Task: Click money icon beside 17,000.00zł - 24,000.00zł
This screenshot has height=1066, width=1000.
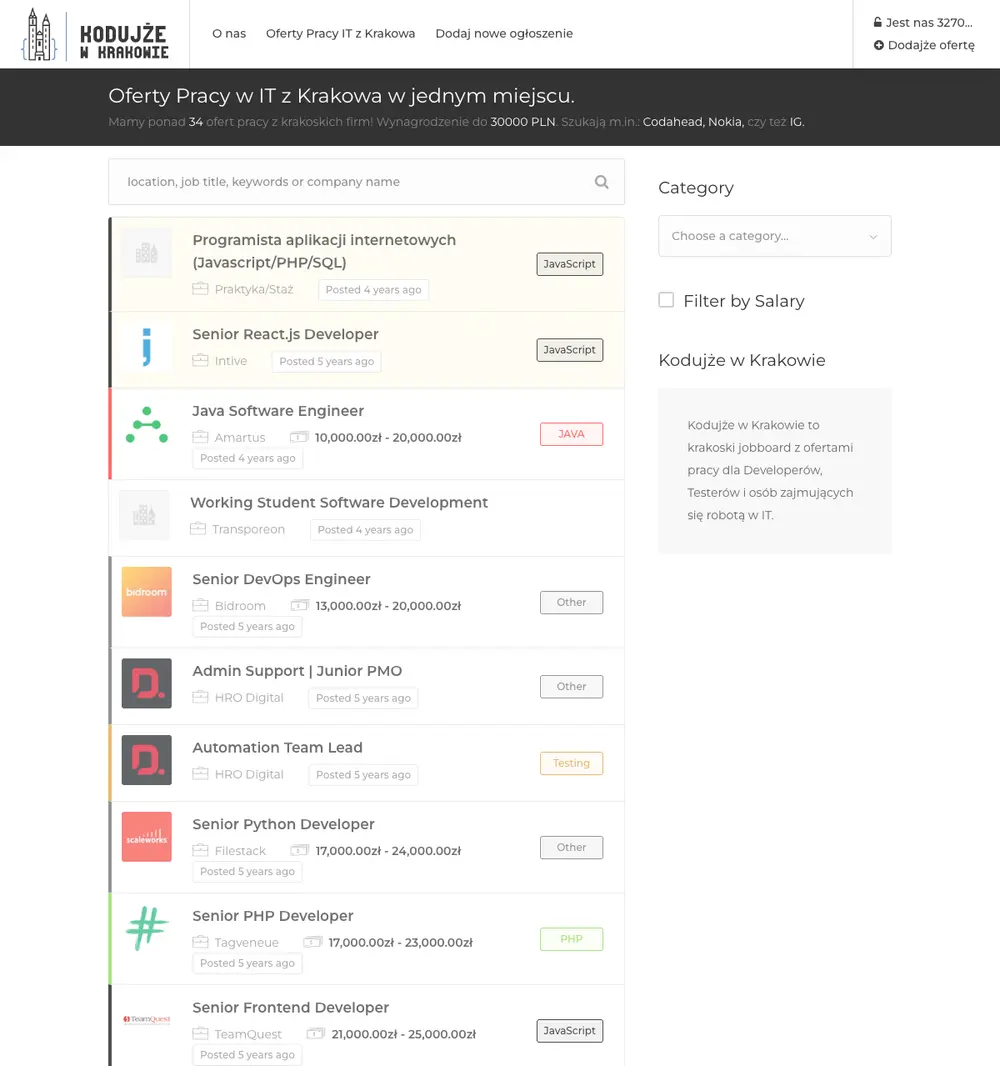Action: pos(300,850)
